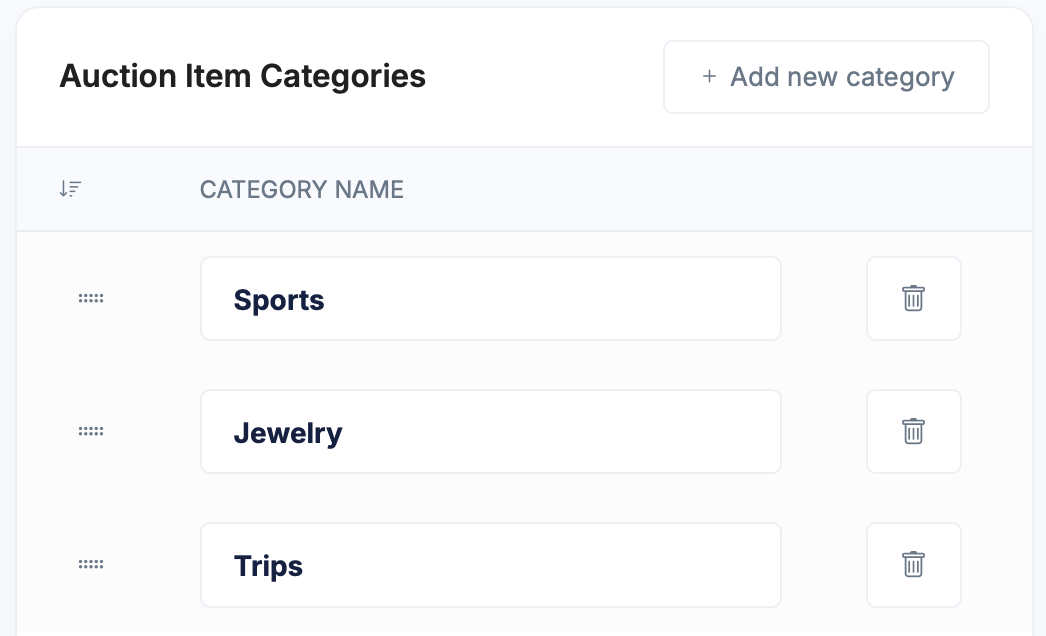Click the sort order icon in header
This screenshot has width=1046, height=636.
(x=70, y=189)
